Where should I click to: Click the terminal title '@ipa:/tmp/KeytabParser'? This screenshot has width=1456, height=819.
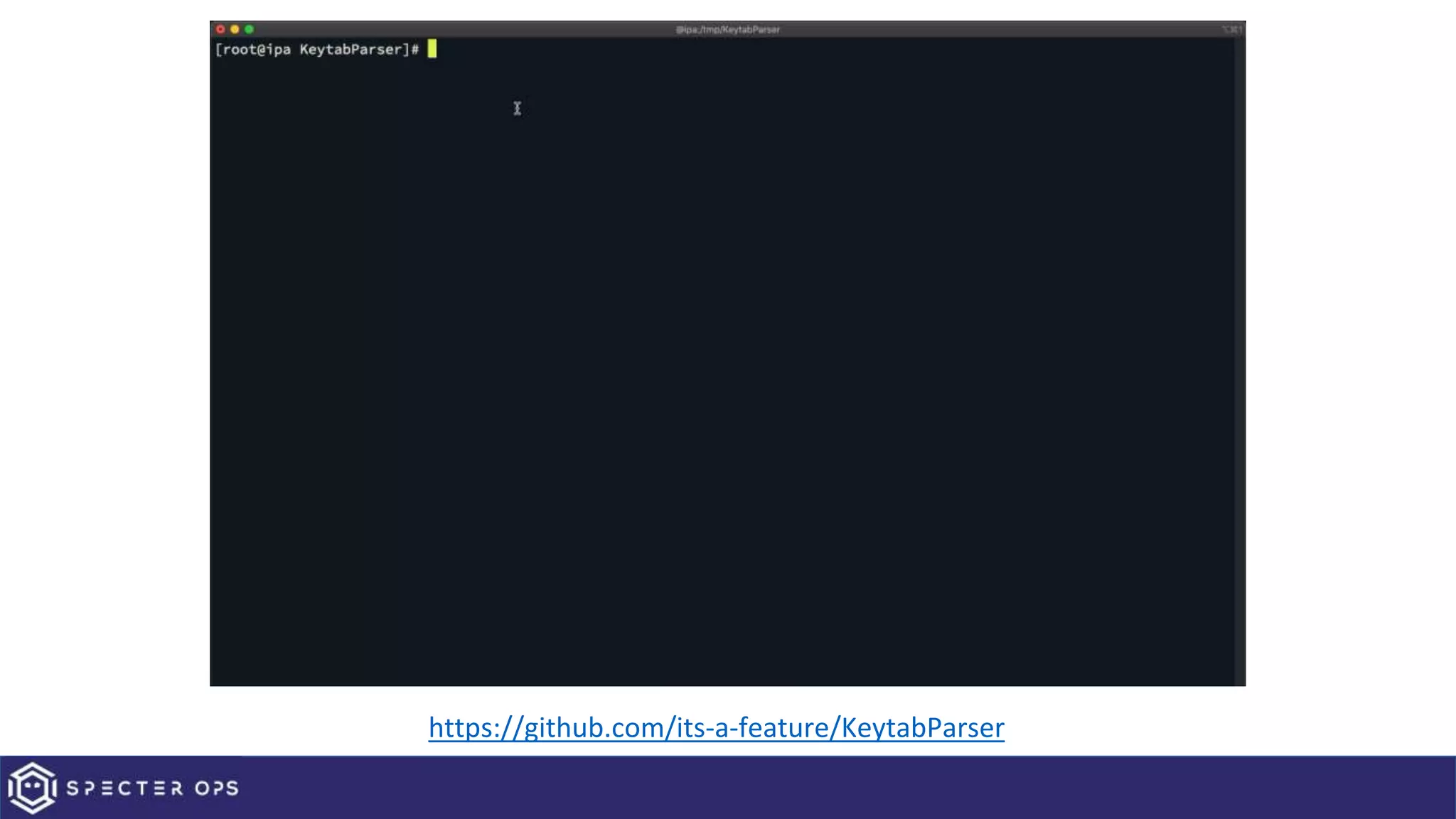(727, 29)
